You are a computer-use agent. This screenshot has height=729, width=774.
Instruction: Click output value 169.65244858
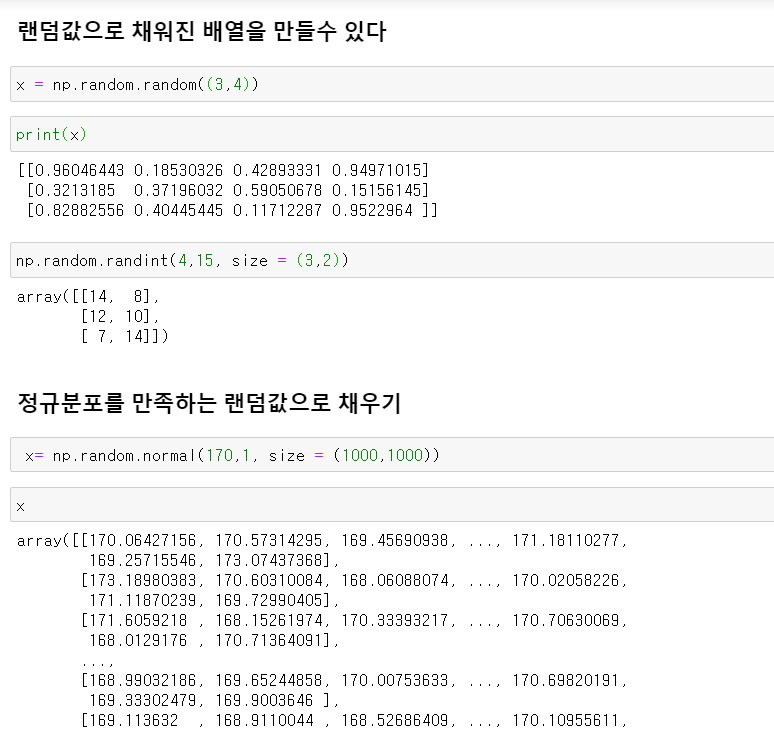pyautogui.click(x=269, y=681)
